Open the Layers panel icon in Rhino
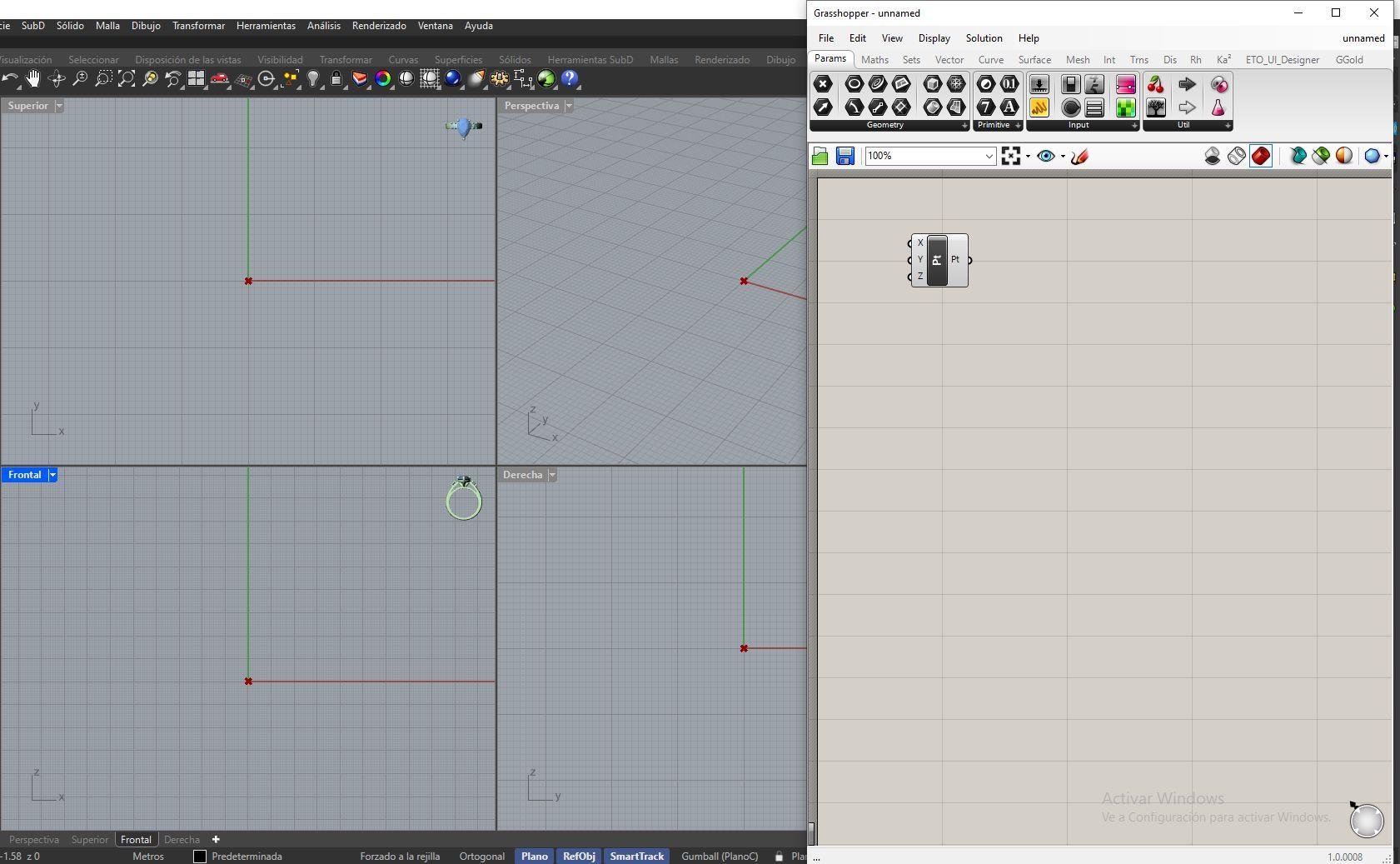 360,79
